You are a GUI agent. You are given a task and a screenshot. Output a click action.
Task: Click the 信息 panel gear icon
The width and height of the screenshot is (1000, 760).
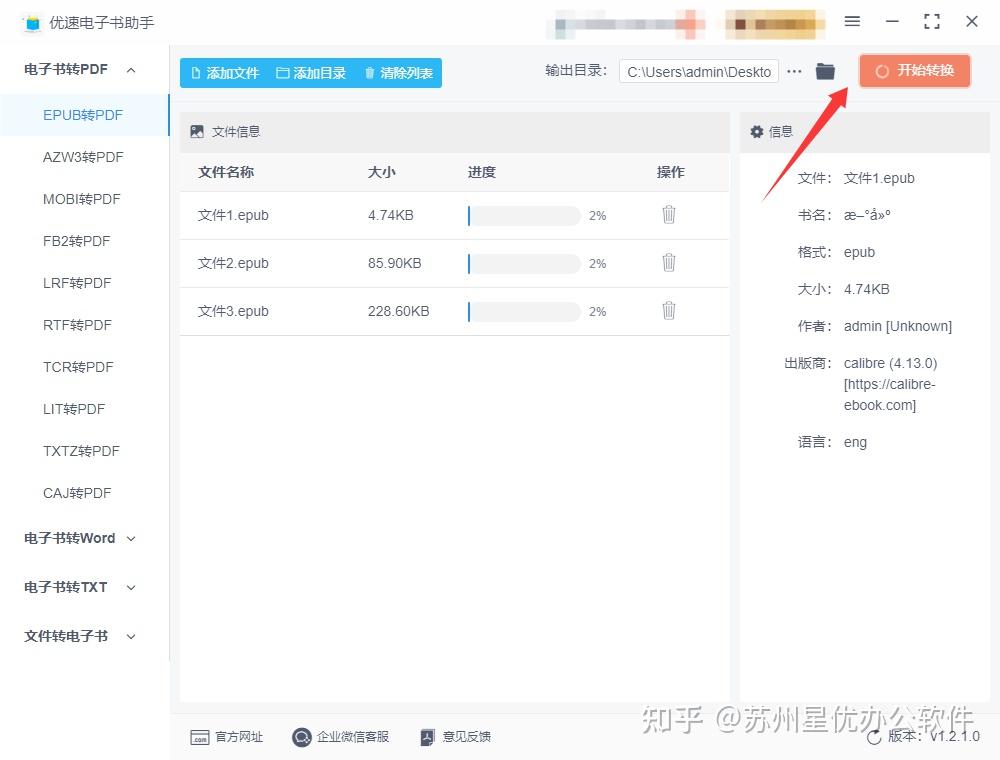pos(756,132)
